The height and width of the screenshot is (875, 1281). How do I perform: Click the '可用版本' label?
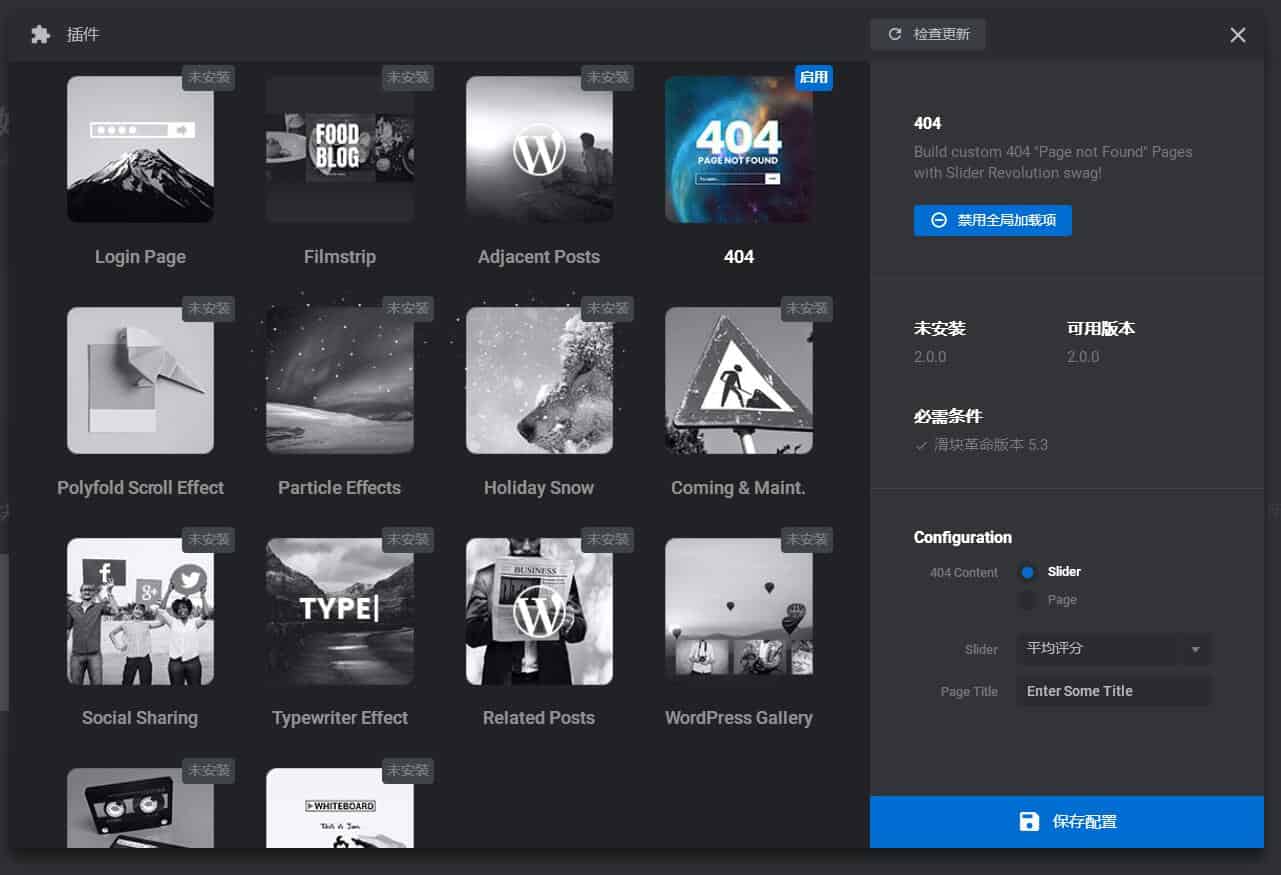(x=1101, y=329)
